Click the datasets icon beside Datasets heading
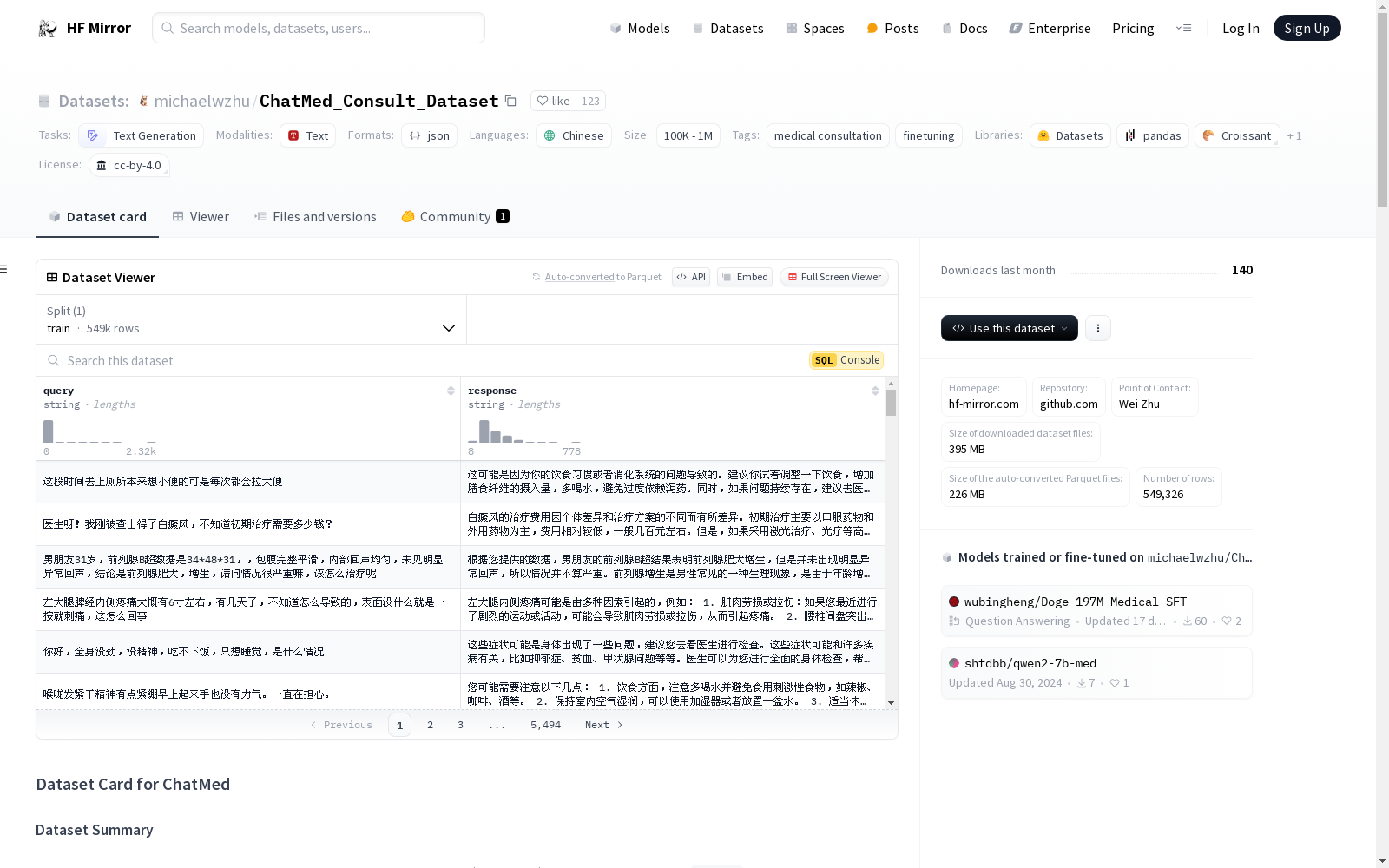Viewport: 1389px width, 868px height. [x=44, y=102]
